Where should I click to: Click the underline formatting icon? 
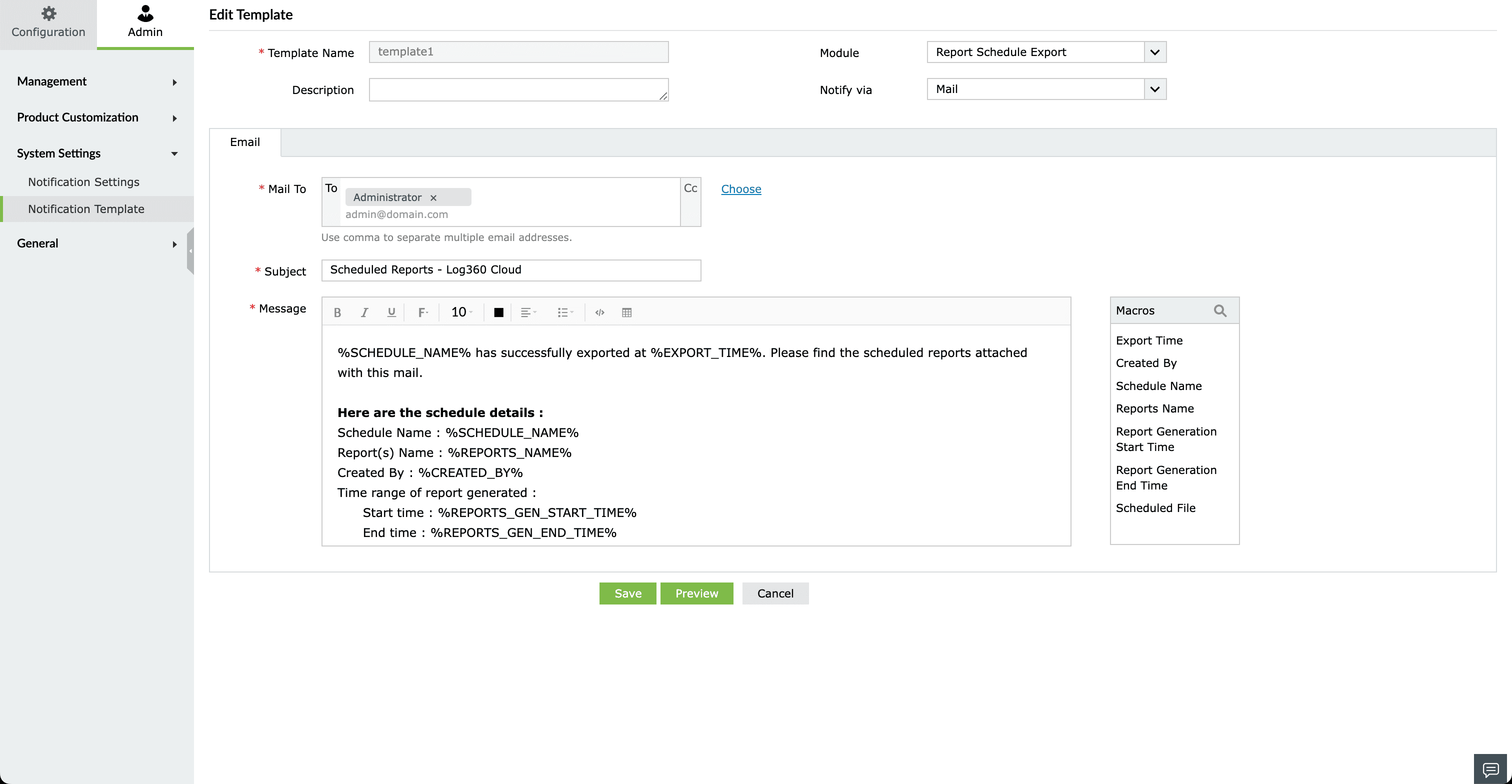(391, 313)
